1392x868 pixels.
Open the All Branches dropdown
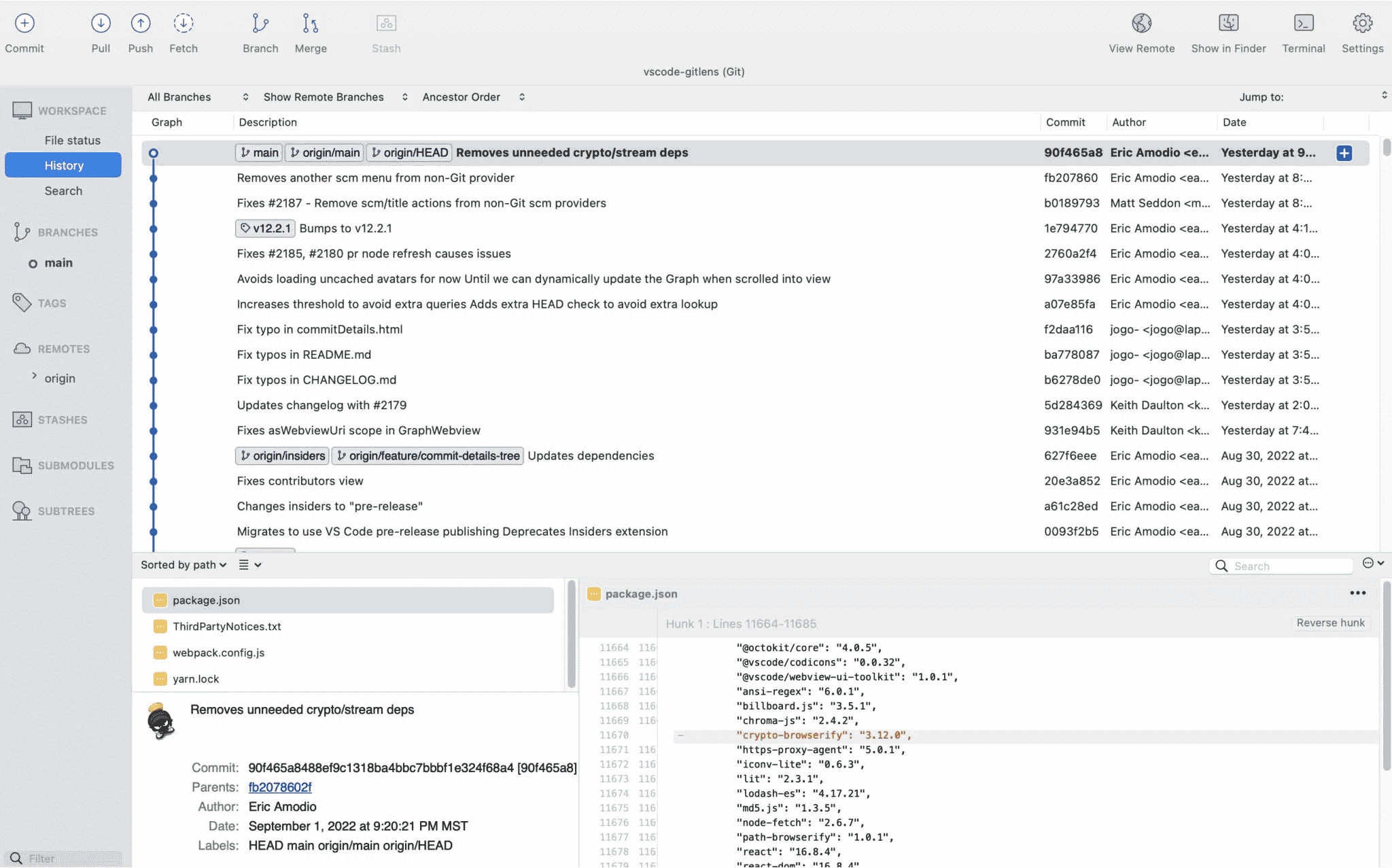click(195, 97)
